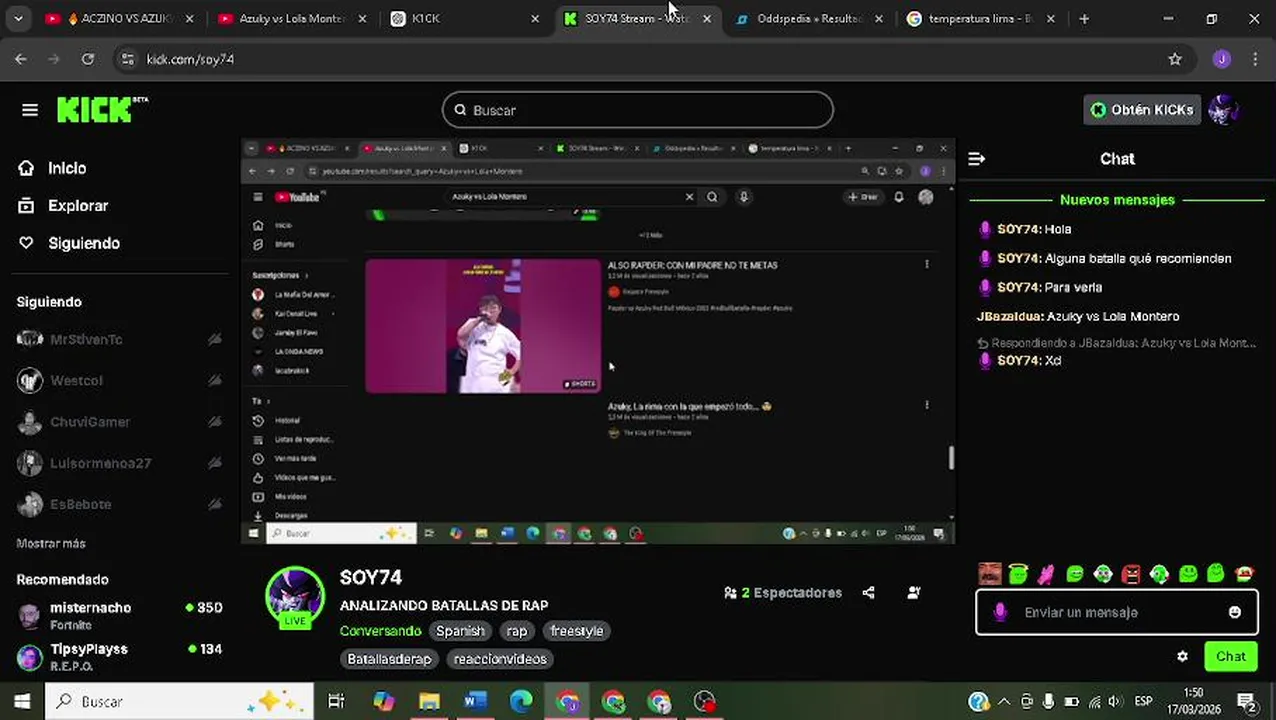Click the follow user icon beside share
This screenshot has height=720, width=1276.
[913, 593]
